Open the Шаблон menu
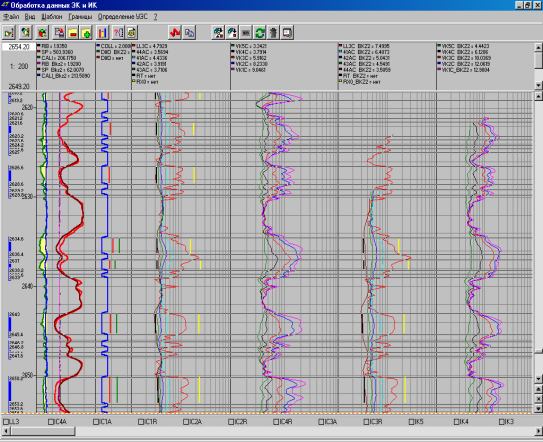This screenshot has height=442, width=543. (52, 17)
